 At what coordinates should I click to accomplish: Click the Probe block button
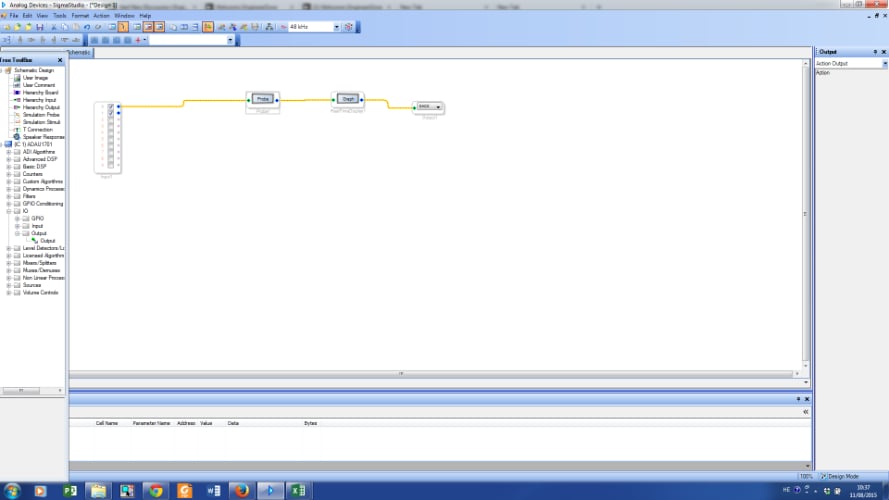coord(263,99)
